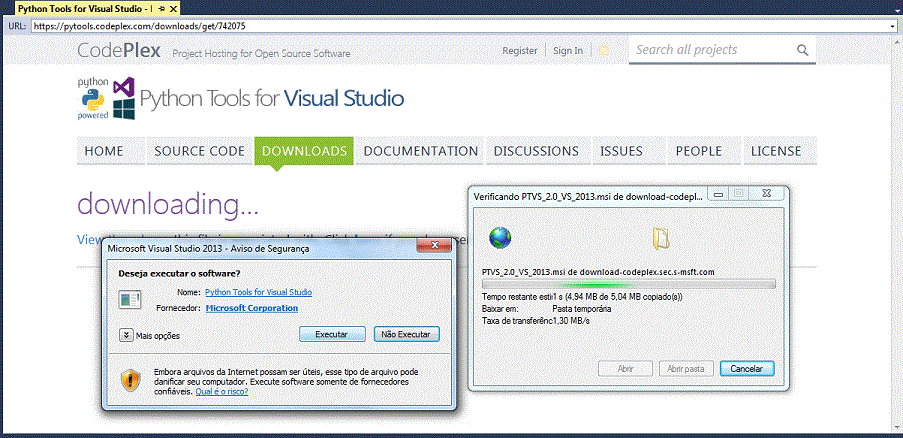Close the Aviso de Segurança dialog
Image resolution: width=903 pixels, height=438 pixels.
pyautogui.click(x=435, y=246)
